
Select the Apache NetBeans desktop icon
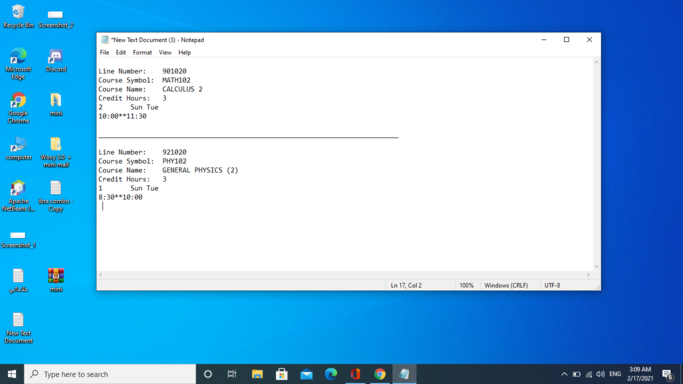point(18,196)
